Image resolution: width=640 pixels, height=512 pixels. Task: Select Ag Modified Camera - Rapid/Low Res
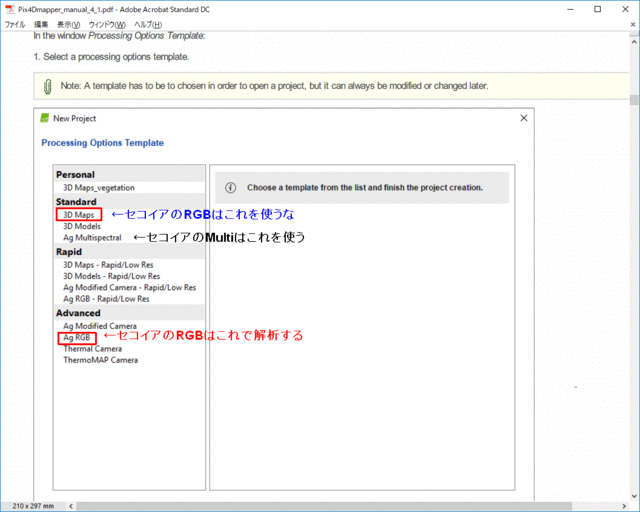129,287
